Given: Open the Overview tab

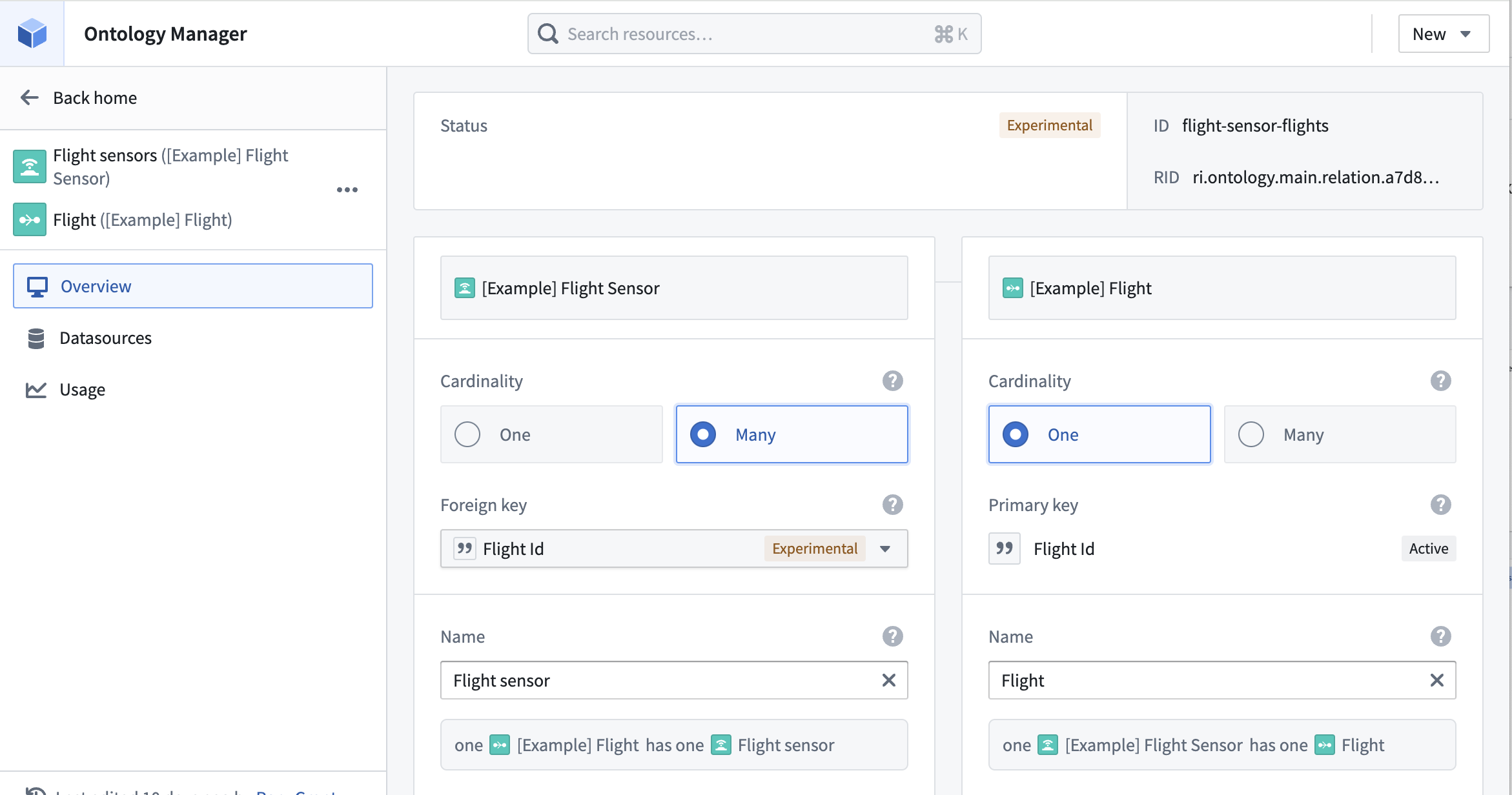Looking at the screenshot, I should tap(193, 286).
